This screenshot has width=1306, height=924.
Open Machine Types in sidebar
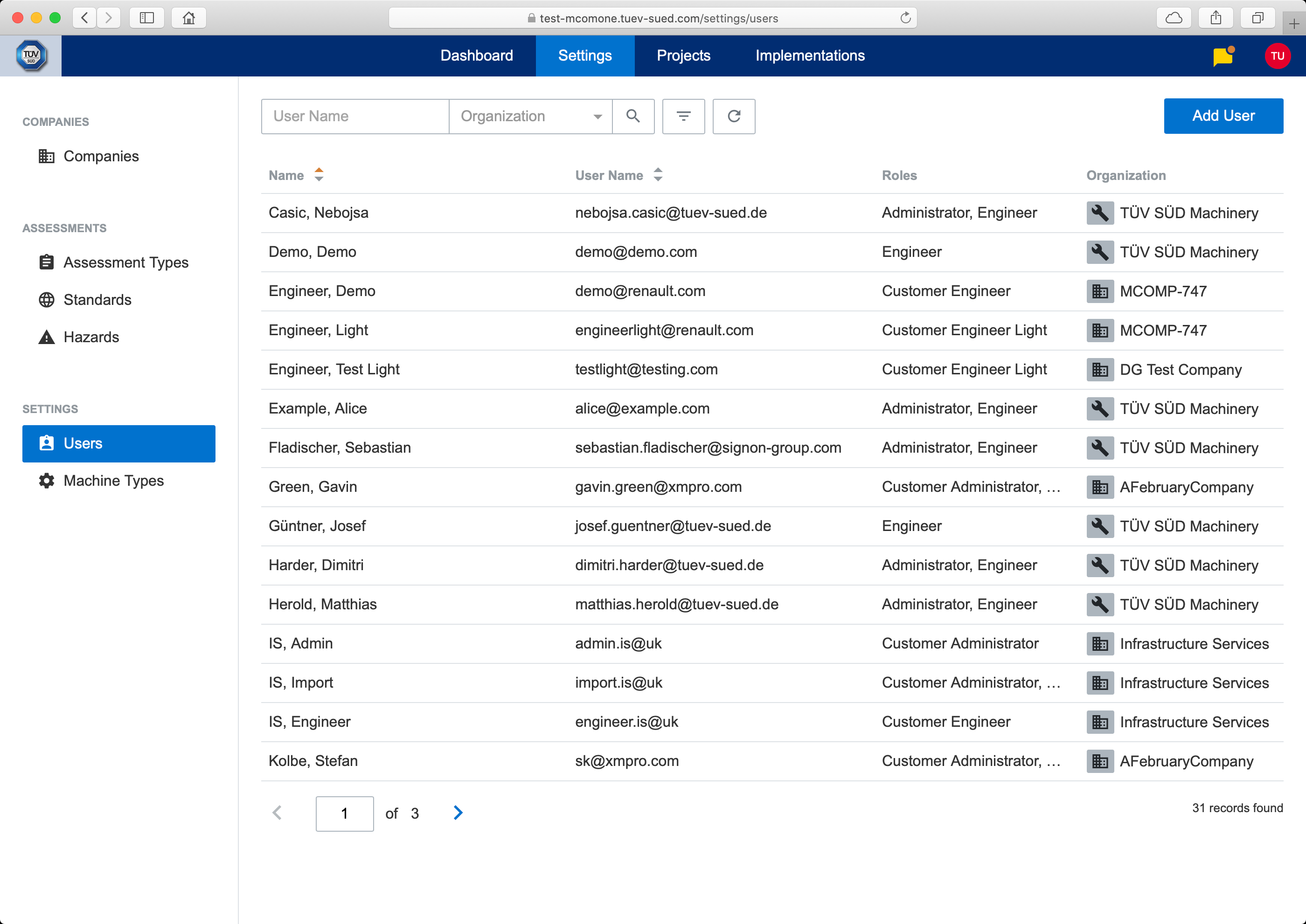pyautogui.click(x=113, y=481)
